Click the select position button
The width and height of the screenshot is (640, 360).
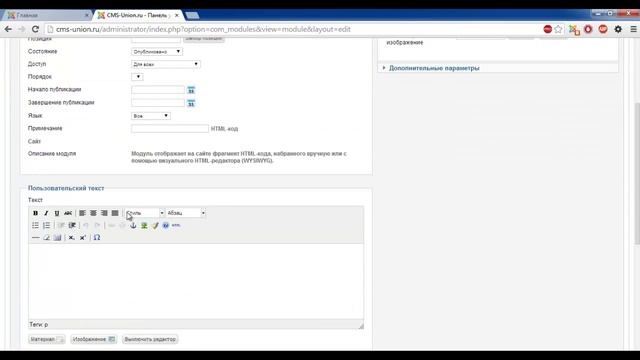click(204, 39)
